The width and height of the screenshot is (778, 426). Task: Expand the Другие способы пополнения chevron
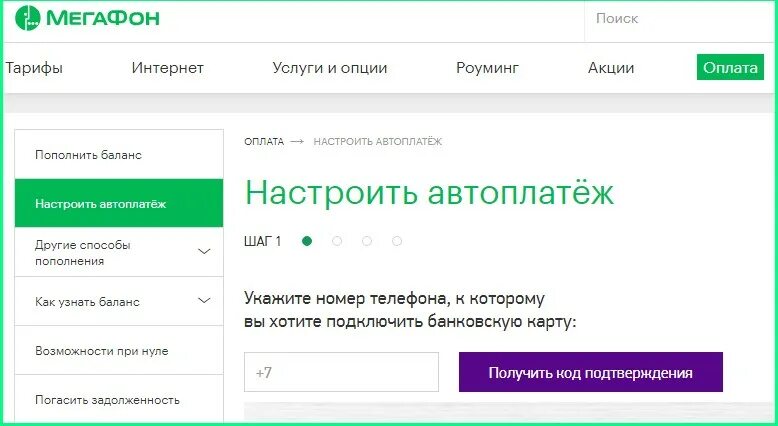[x=204, y=251]
